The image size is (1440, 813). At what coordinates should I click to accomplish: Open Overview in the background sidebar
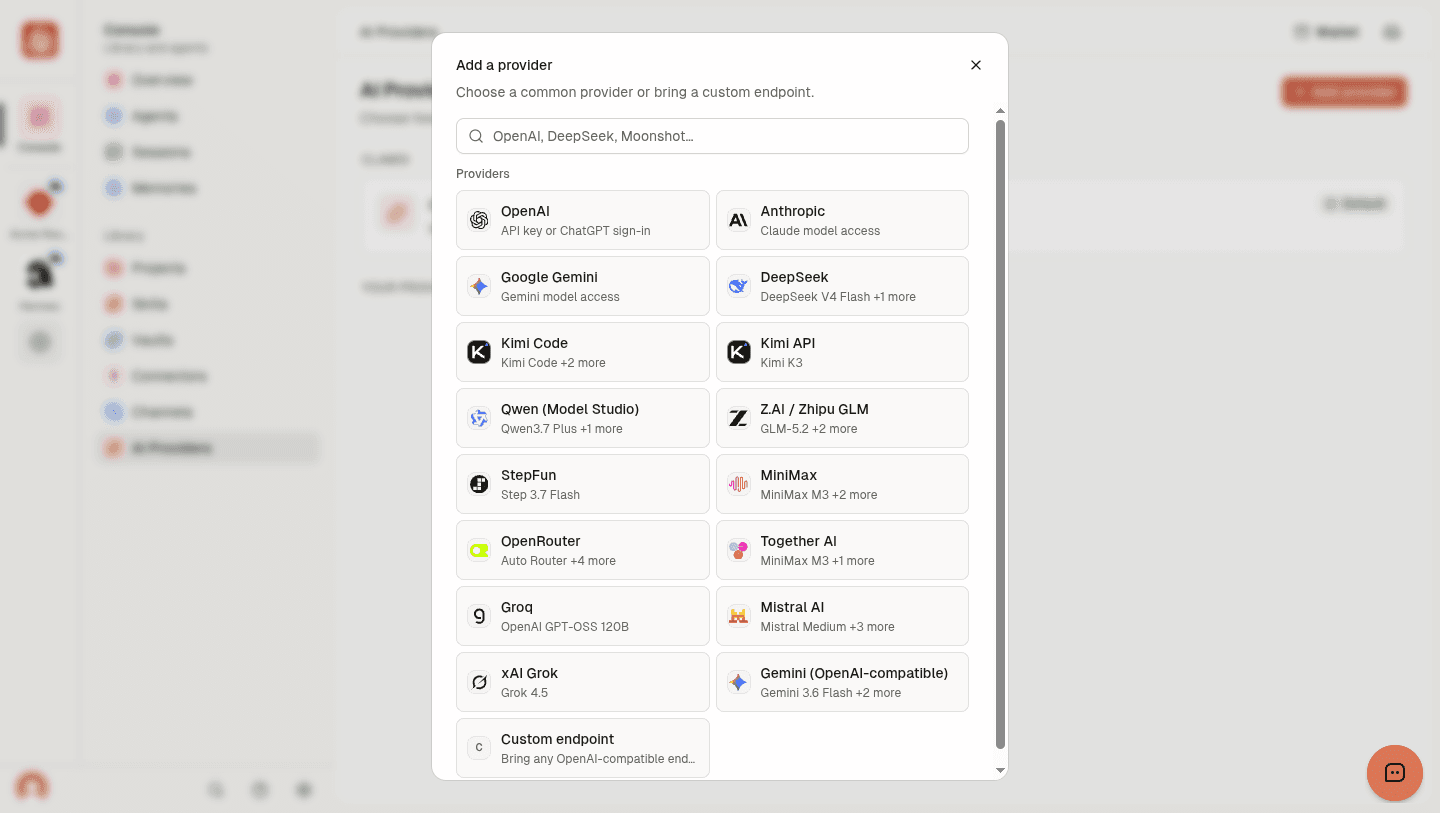click(x=208, y=80)
